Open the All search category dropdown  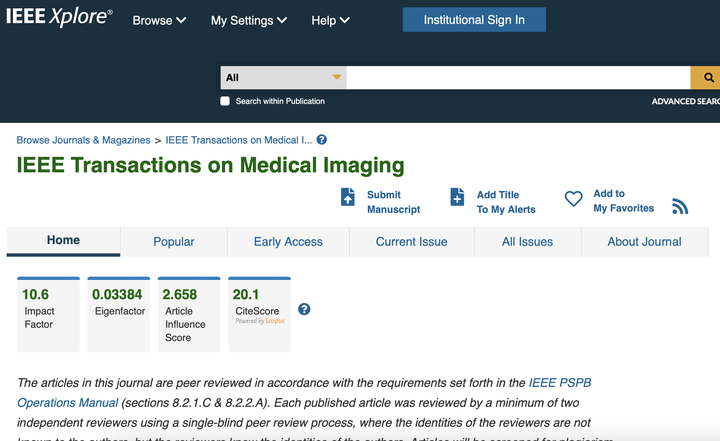coord(283,78)
